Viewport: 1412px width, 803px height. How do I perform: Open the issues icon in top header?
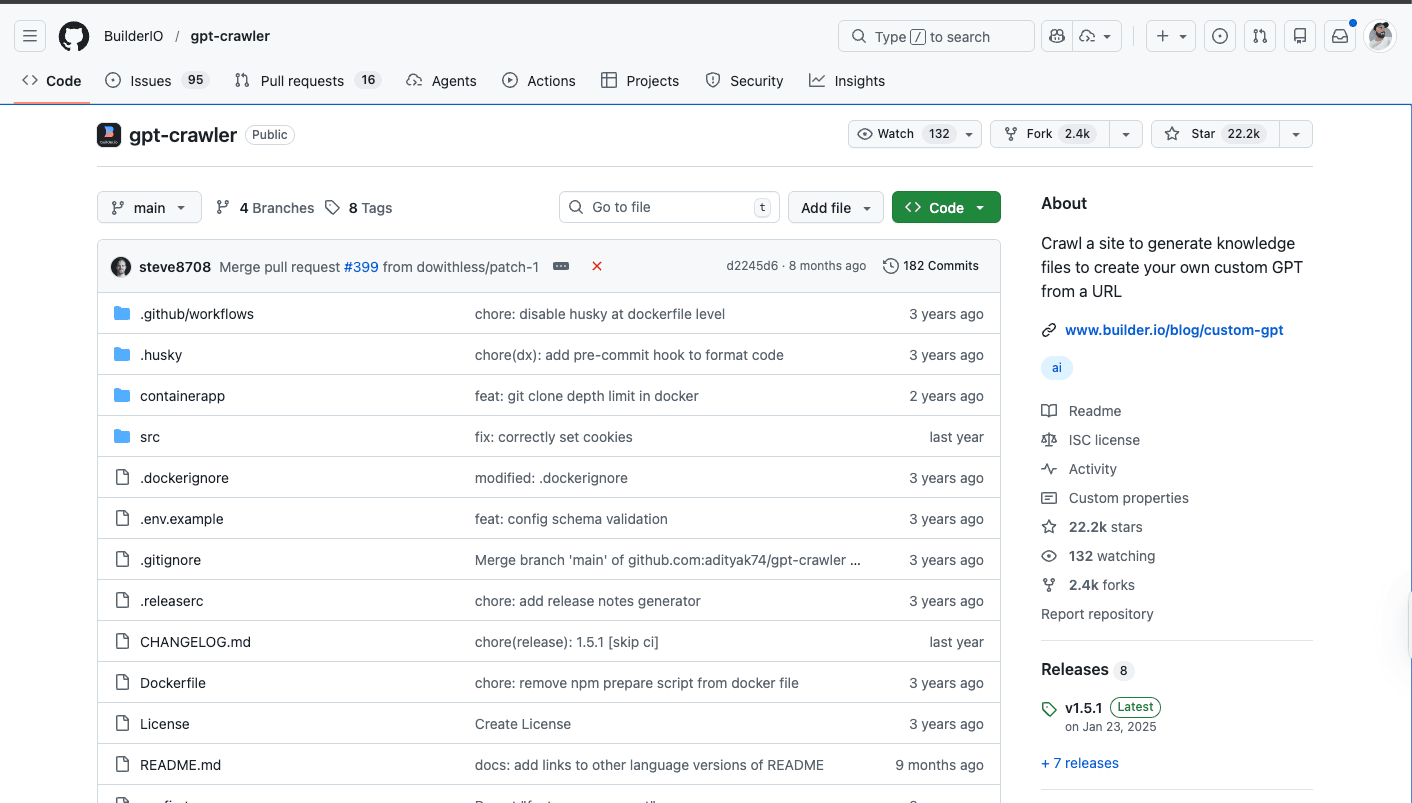coord(1220,37)
